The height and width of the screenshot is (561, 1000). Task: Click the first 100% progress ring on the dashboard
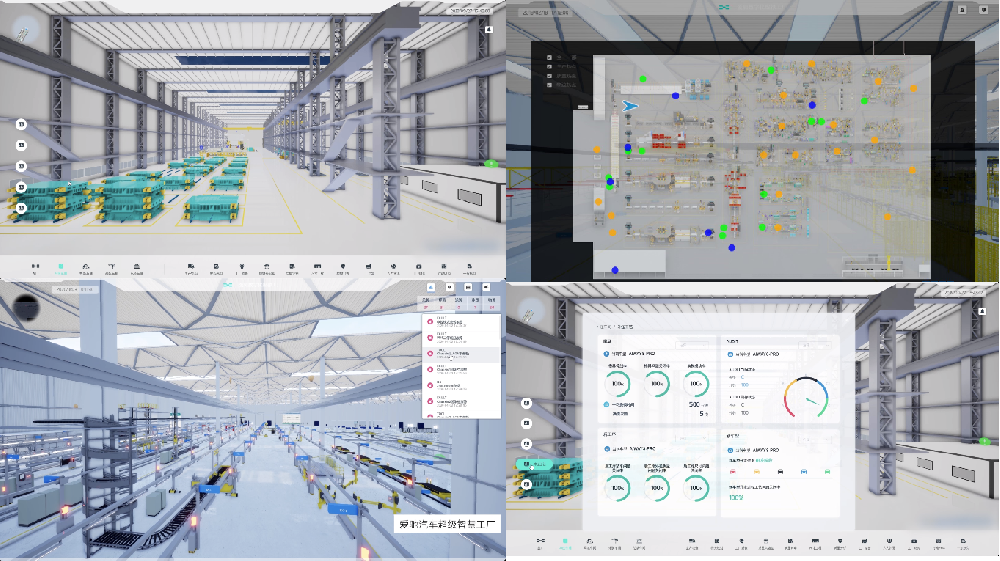tap(617, 383)
